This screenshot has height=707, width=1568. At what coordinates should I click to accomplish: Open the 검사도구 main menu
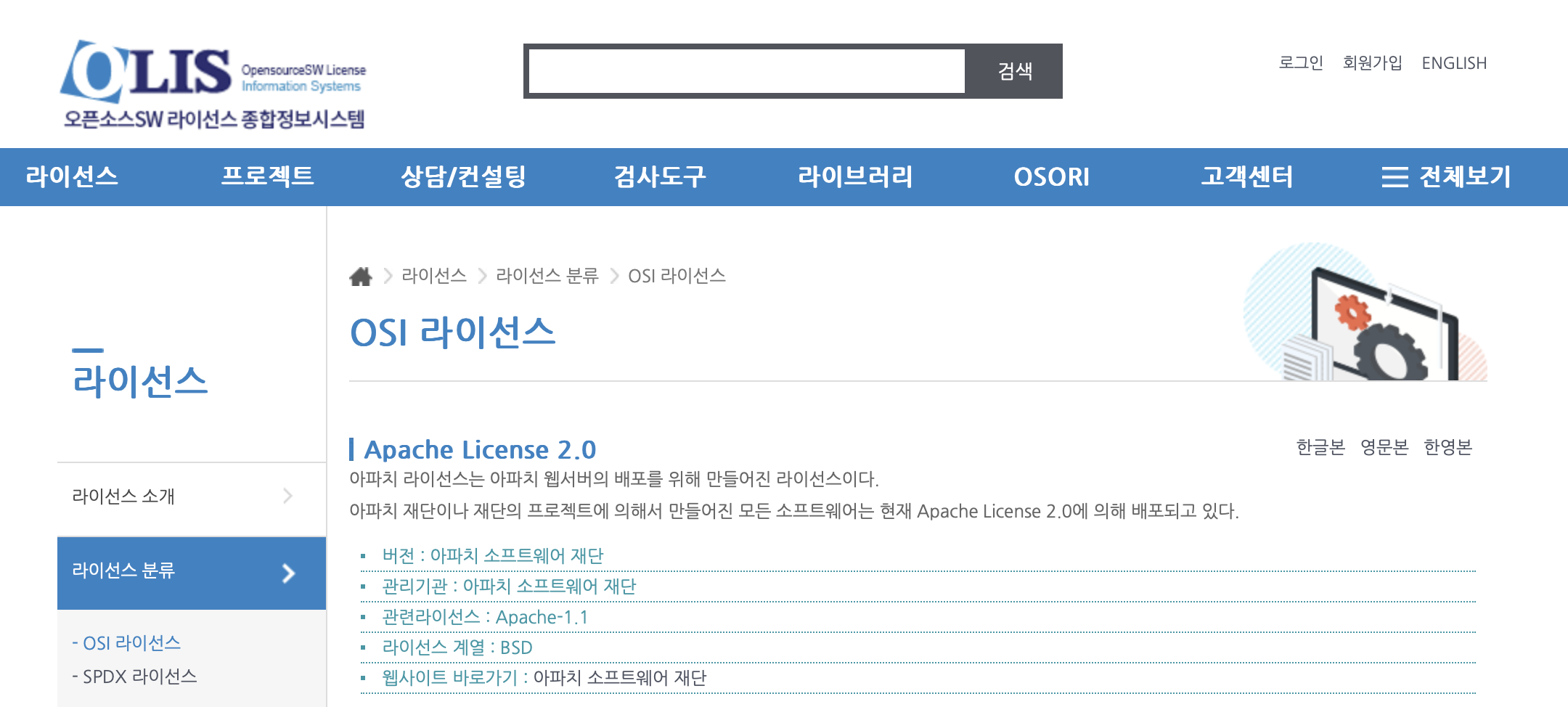[x=660, y=176]
